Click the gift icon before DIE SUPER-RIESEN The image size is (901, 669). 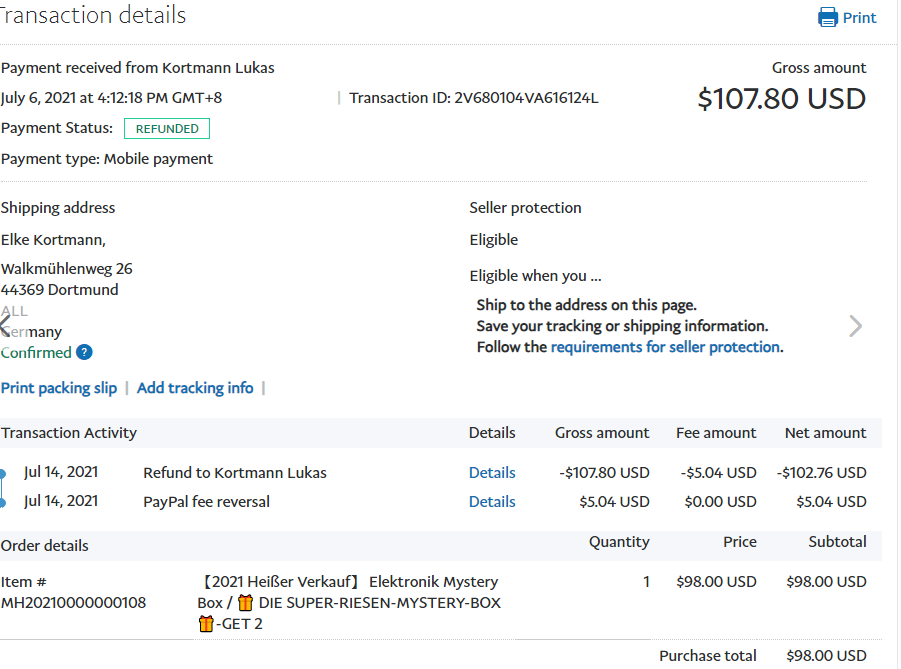coord(245,603)
